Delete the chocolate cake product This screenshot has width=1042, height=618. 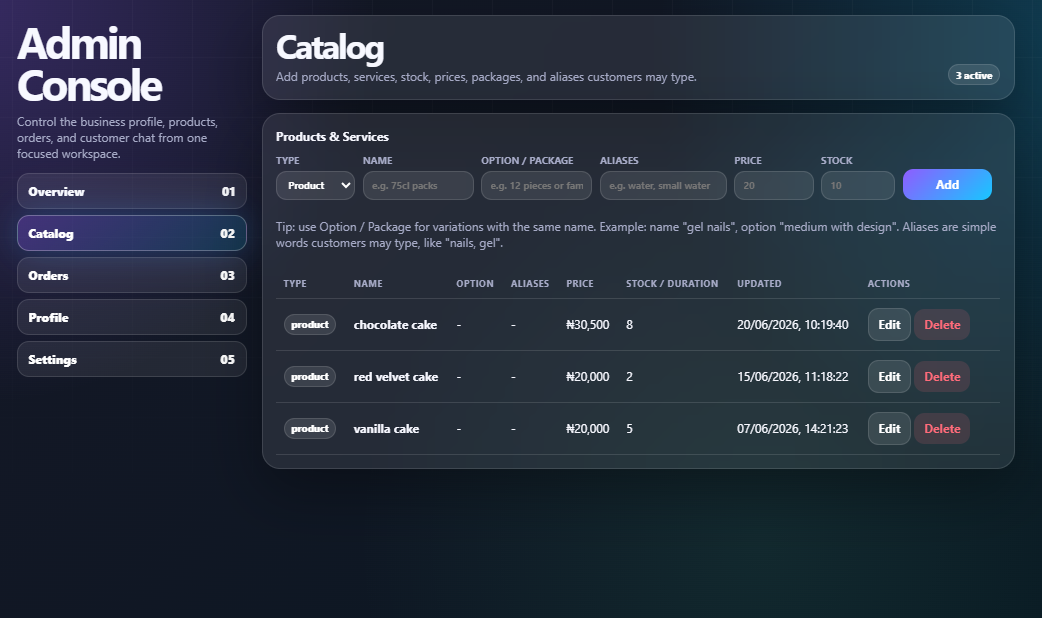pyautogui.click(x=942, y=325)
